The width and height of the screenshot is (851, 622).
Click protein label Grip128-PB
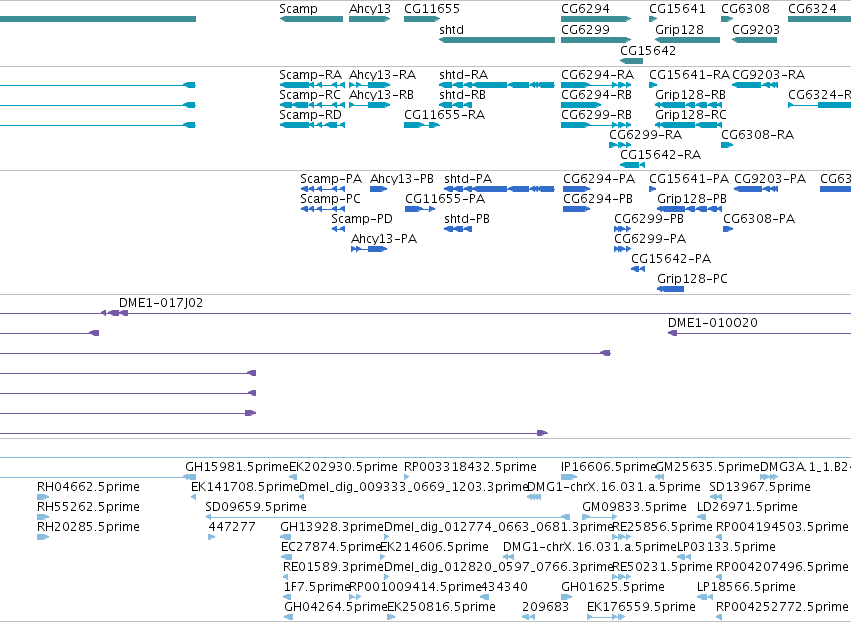[691, 199]
